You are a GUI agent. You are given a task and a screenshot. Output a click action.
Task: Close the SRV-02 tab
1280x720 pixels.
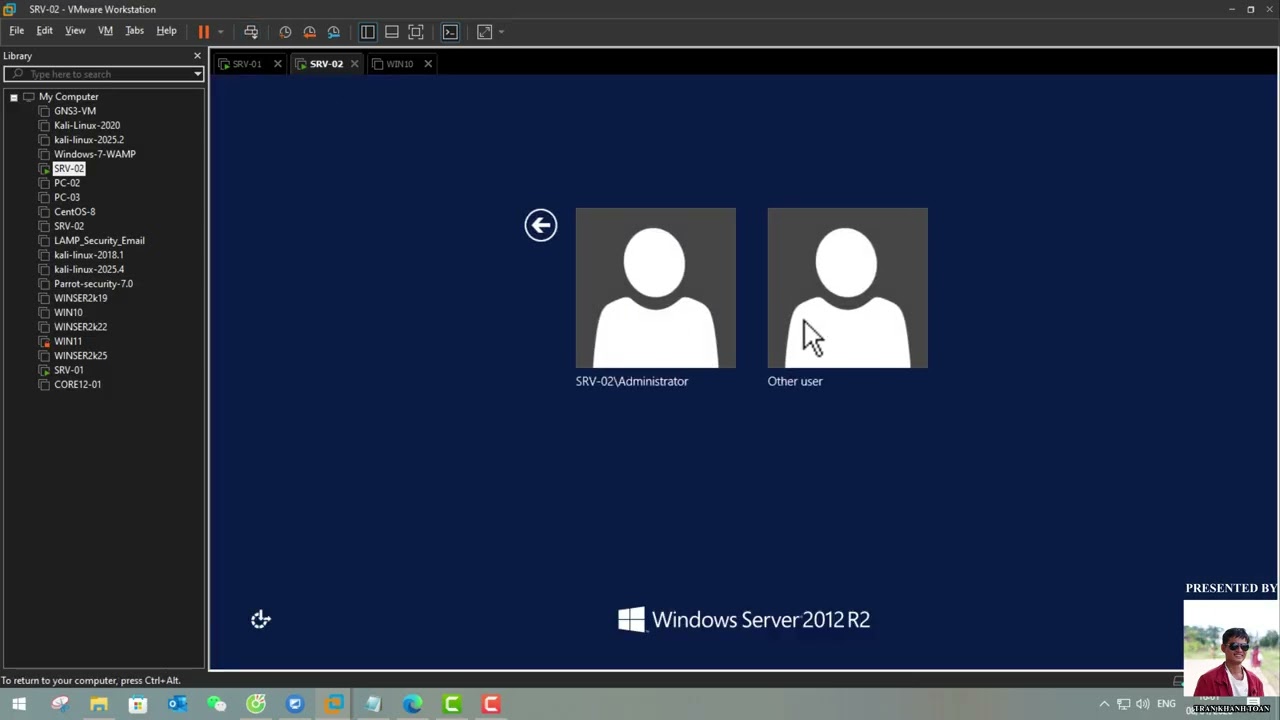(x=354, y=64)
